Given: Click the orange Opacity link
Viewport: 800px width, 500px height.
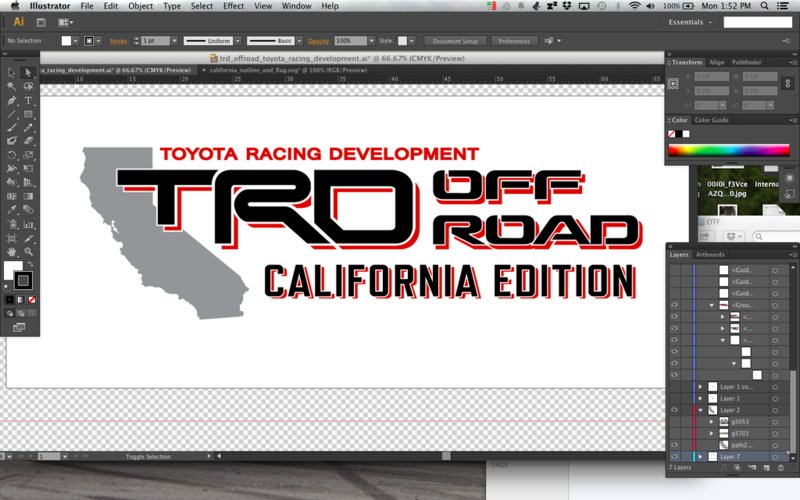Looking at the screenshot, I should pos(318,41).
